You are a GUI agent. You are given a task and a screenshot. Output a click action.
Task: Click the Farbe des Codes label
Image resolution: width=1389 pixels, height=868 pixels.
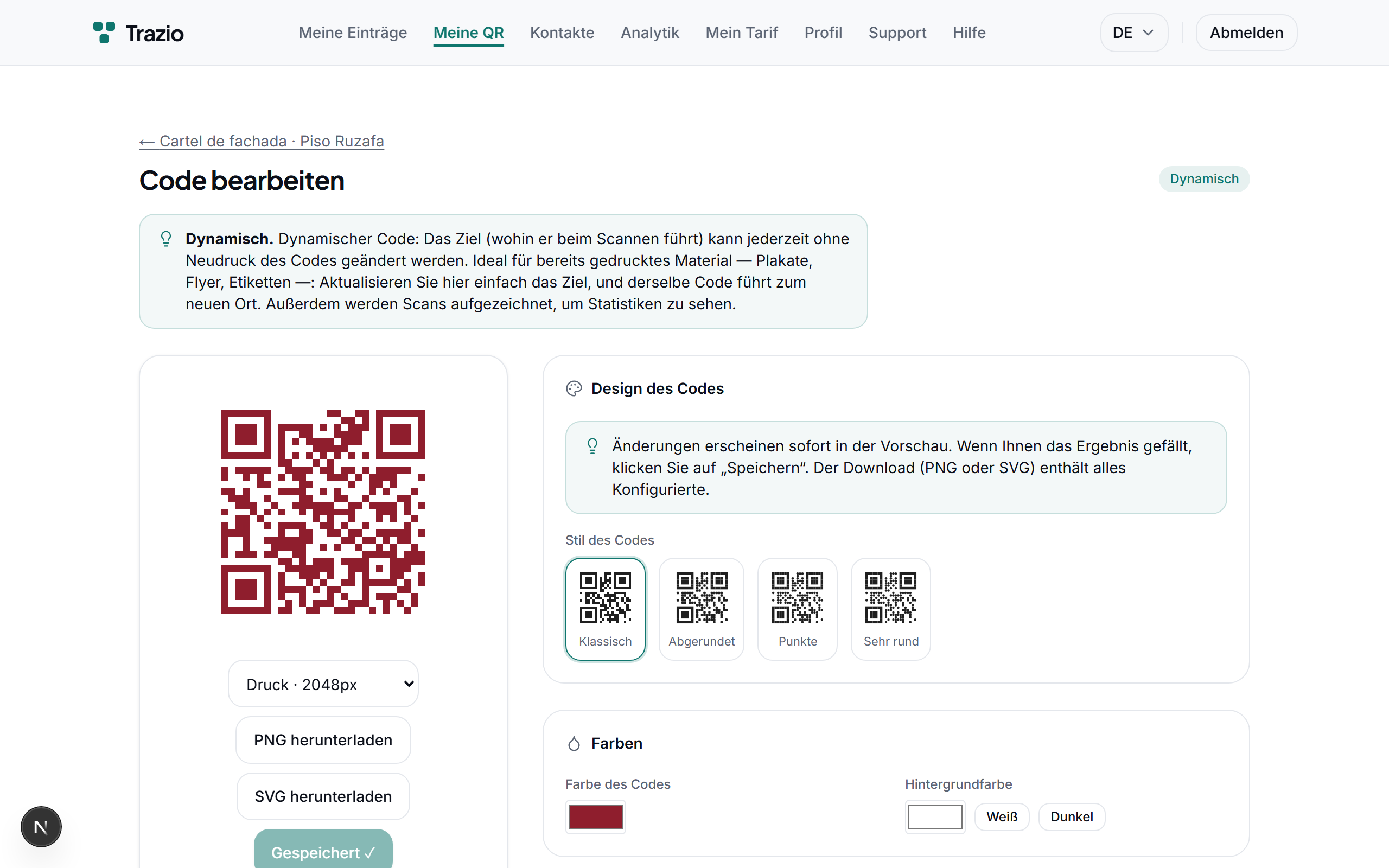(617, 784)
